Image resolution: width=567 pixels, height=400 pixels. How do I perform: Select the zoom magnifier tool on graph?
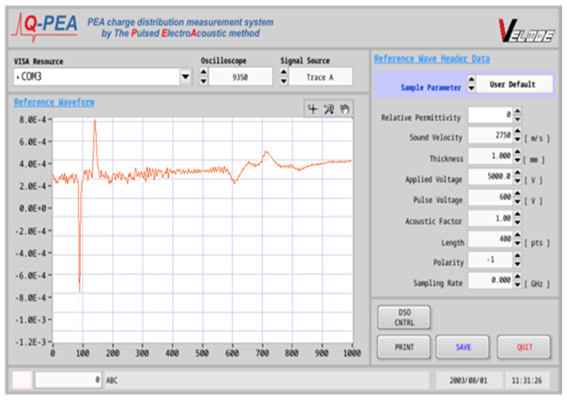[329, 109]
